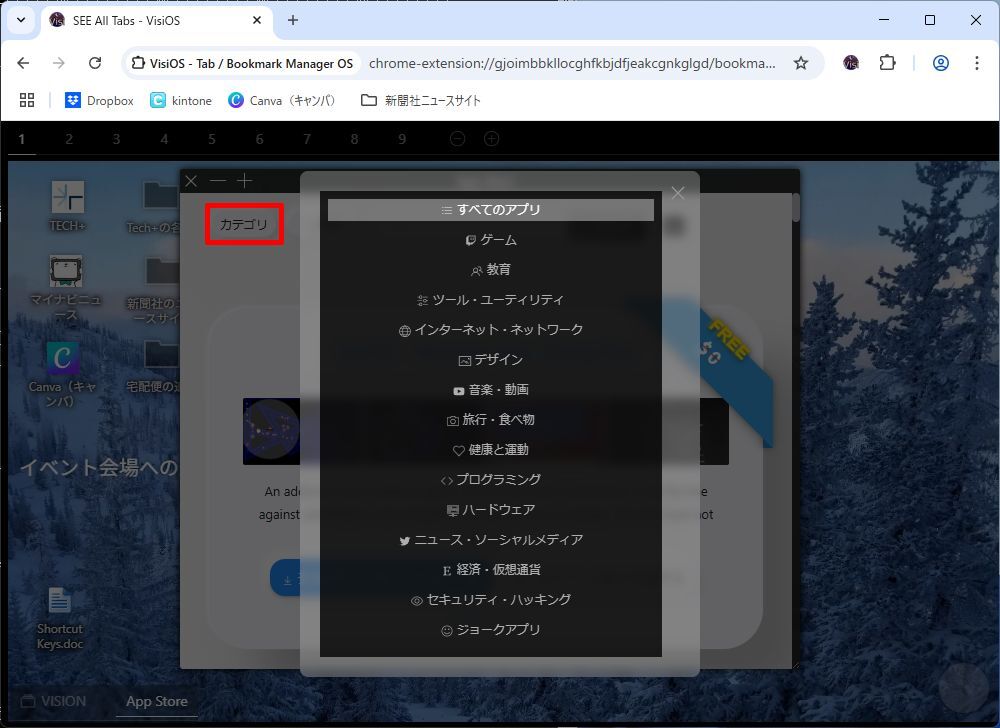
Task: Maximize the App Store window plus icon
Action: click(x=245, y=181)
